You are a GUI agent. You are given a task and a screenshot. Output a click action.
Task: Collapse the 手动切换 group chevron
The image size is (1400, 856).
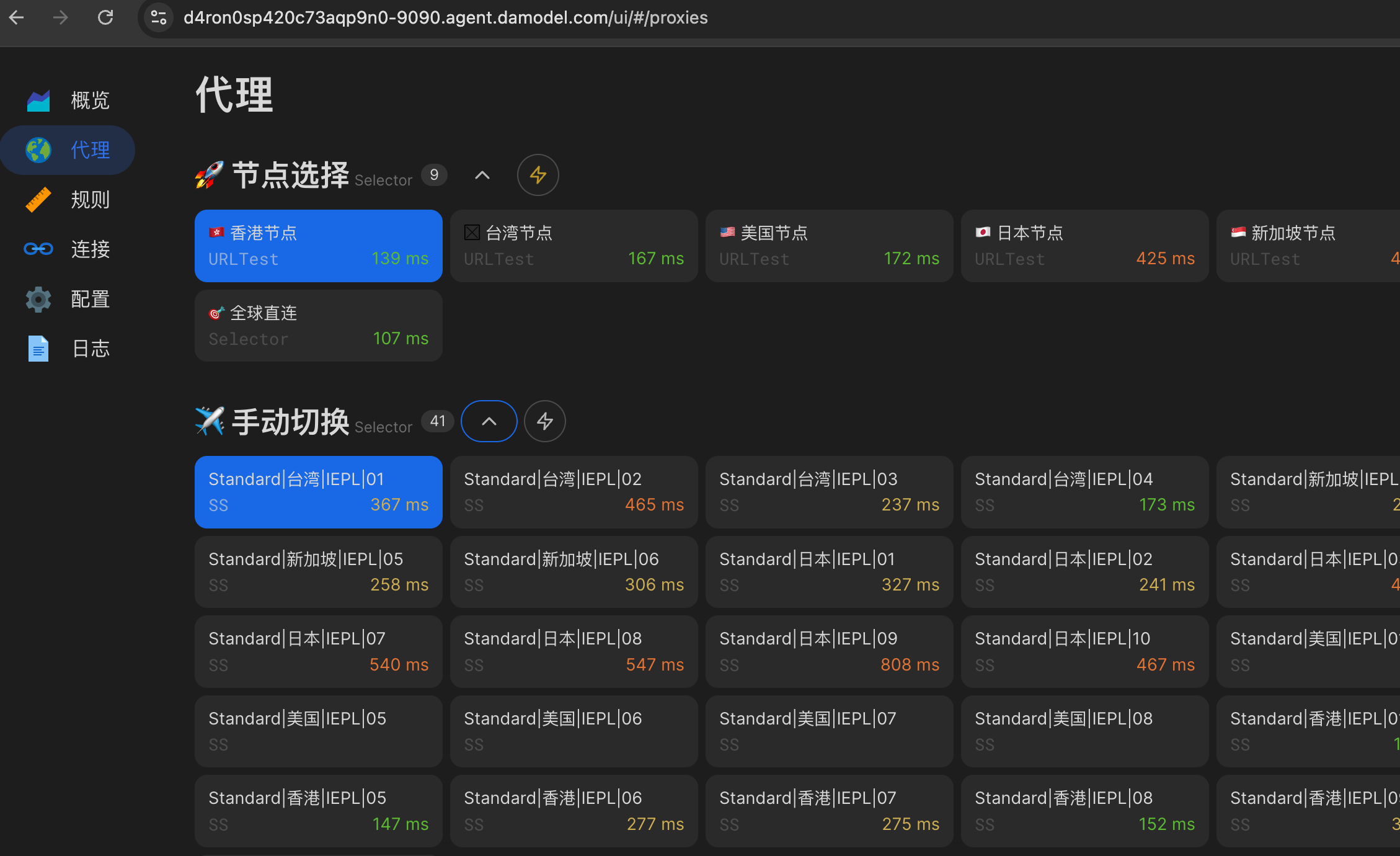[x=489, y=421]
